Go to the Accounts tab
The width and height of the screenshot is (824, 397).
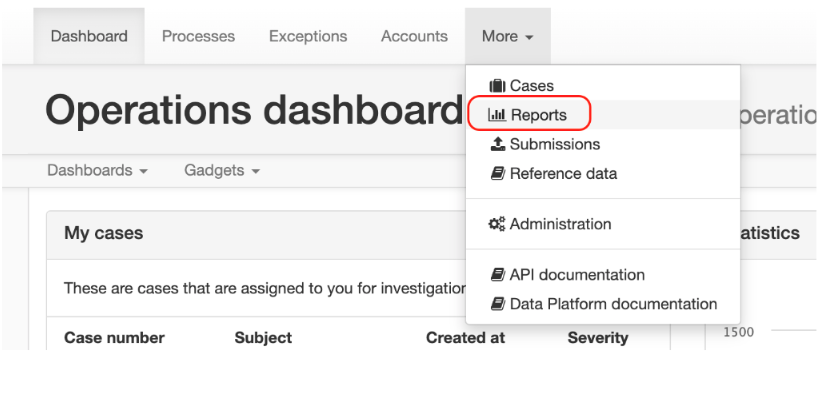tap(414, 36)
